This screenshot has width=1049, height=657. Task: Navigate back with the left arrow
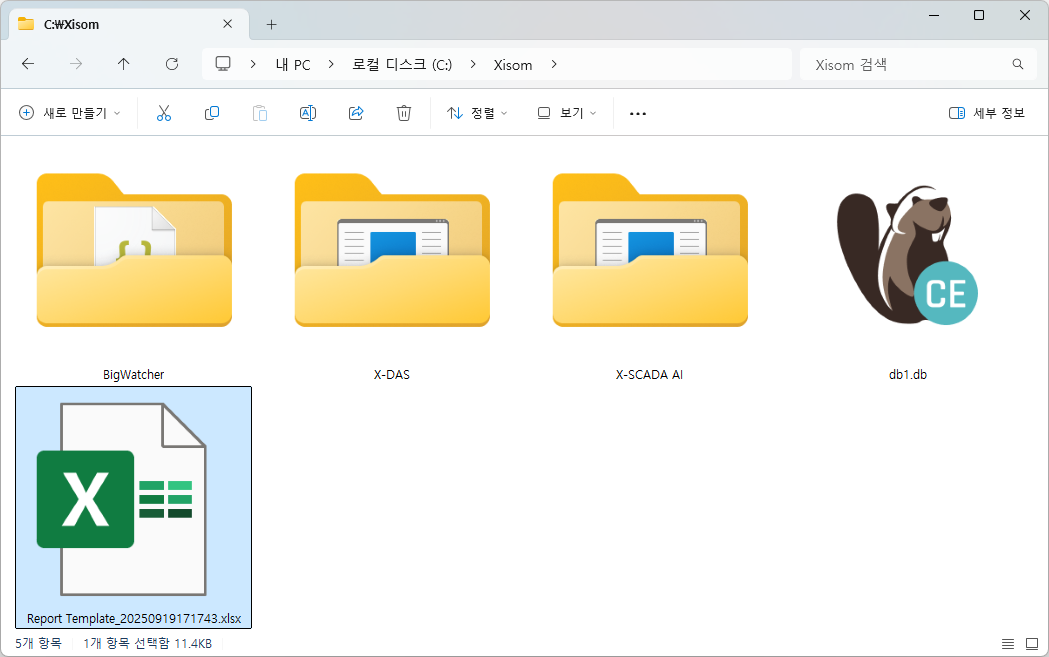[28, 64]
